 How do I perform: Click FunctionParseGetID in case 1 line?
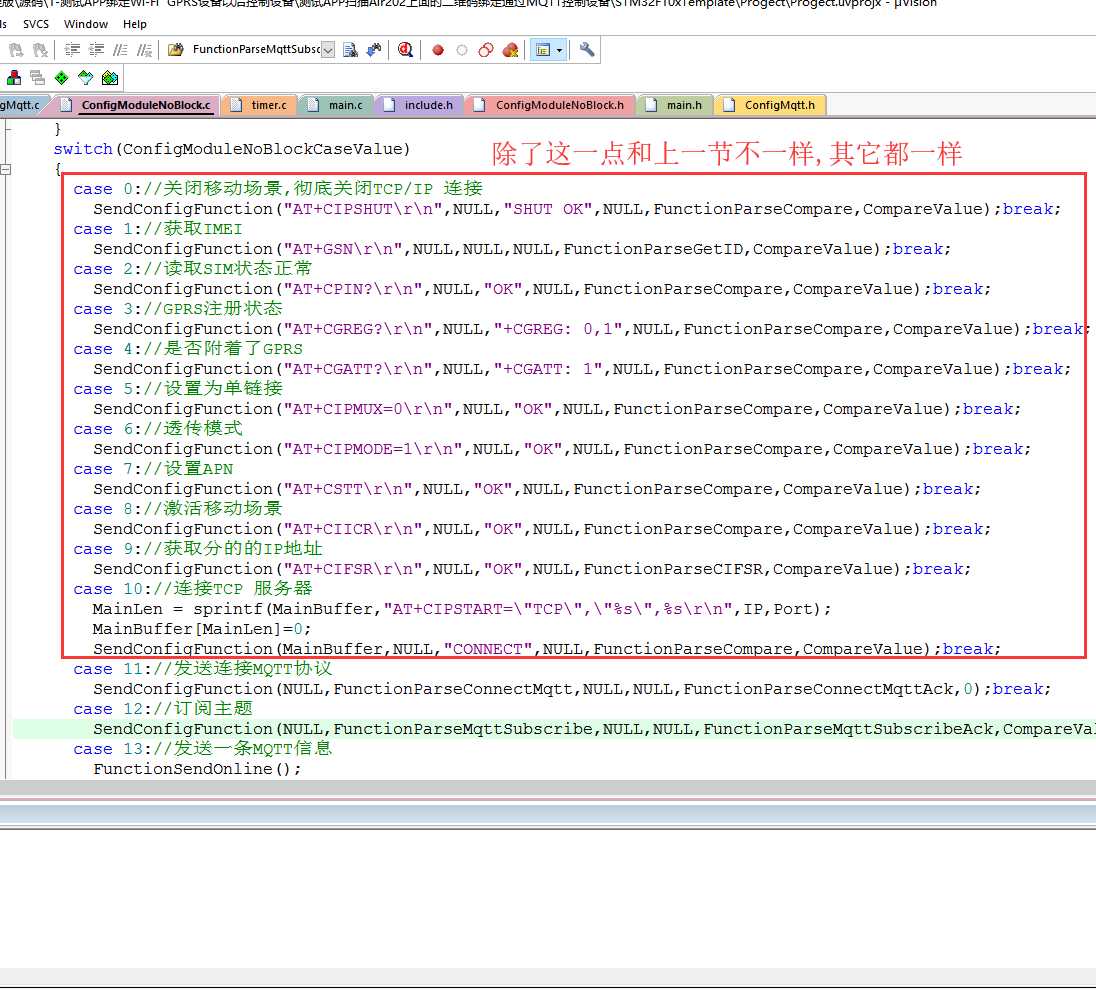point(653,249)
